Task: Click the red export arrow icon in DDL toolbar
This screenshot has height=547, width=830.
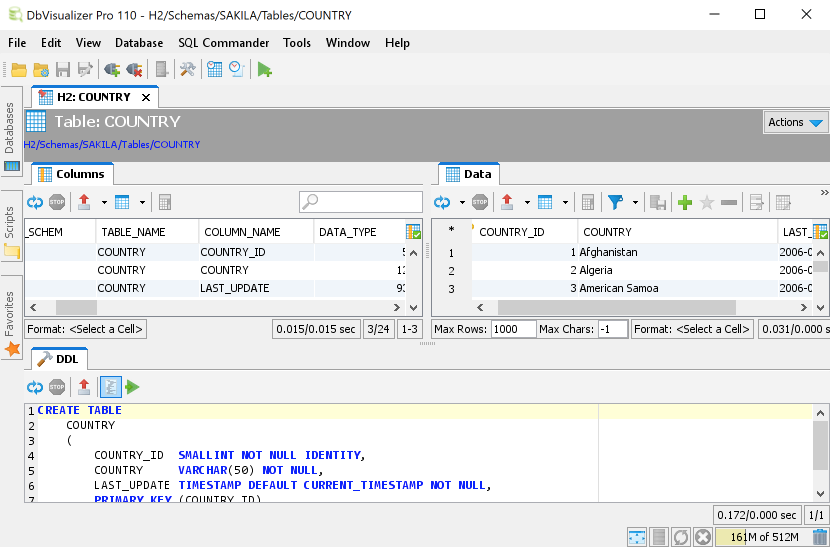Action: click(84, 387)
